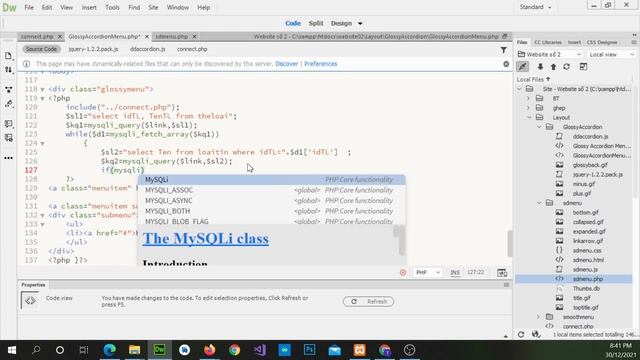Click the preview icon in status bar

502,273
